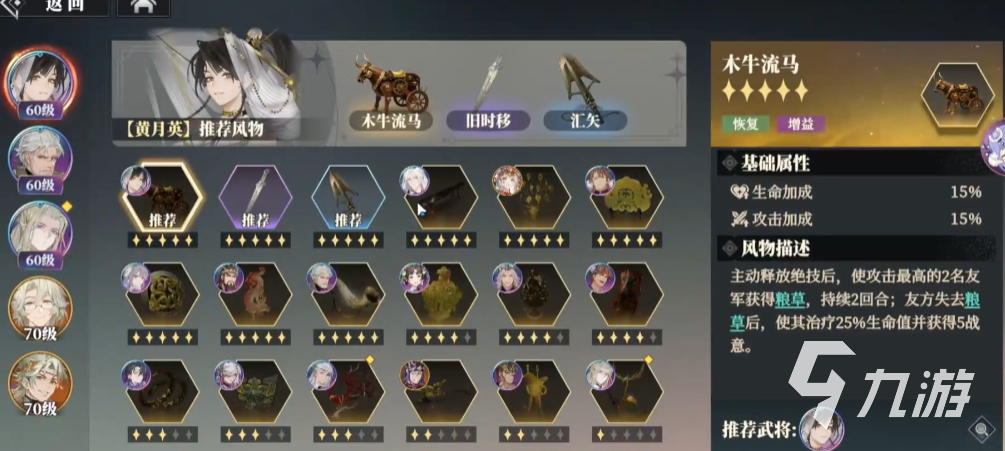Select the bottom 70级 hero portrait

40,384
